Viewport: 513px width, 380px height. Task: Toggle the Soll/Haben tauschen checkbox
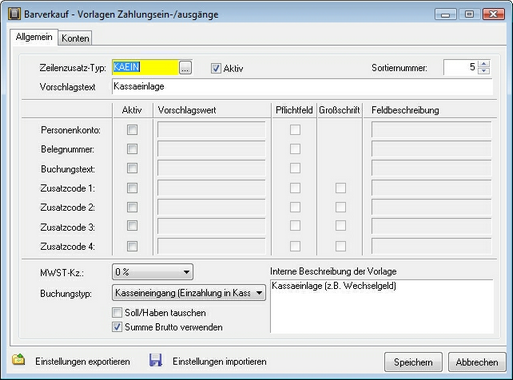click(x=117, y=313)
